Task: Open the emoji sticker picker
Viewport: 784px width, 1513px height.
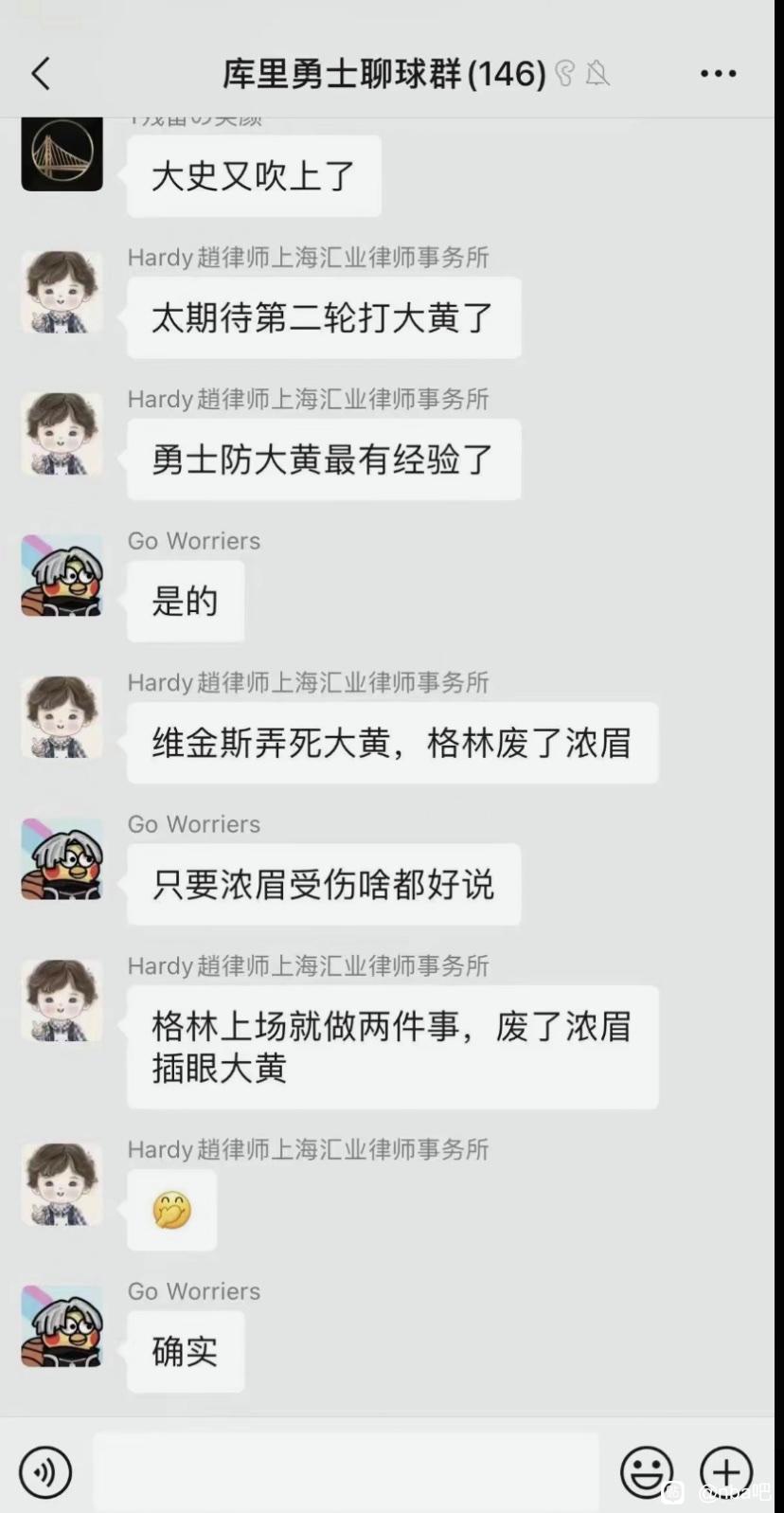Action: (x=647, y=1472)
